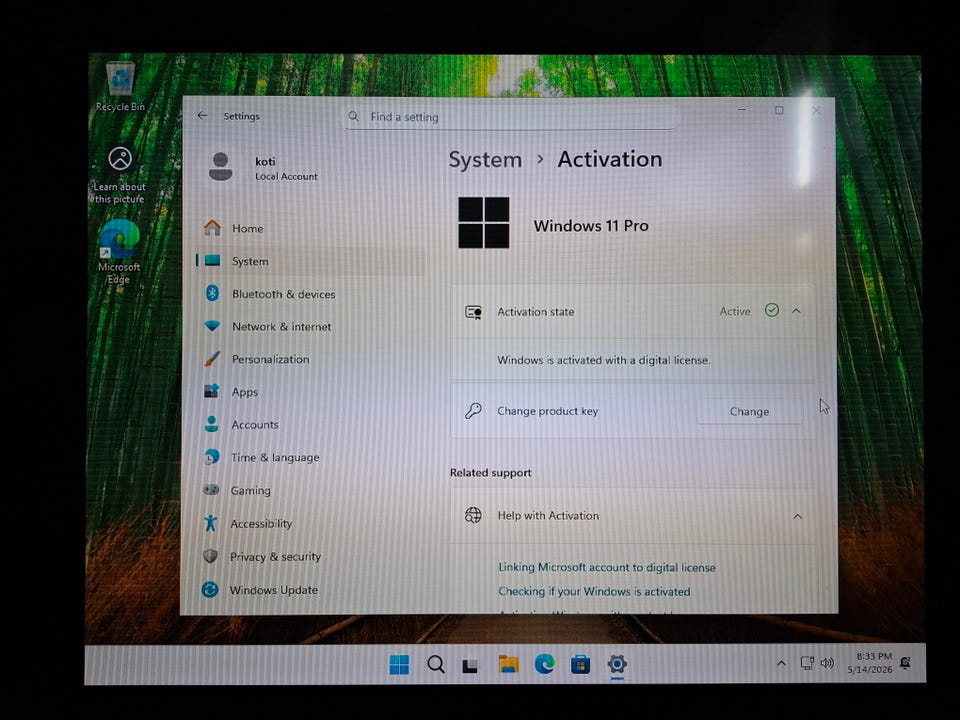Open the Start menu from taskbar

point(399,664)
